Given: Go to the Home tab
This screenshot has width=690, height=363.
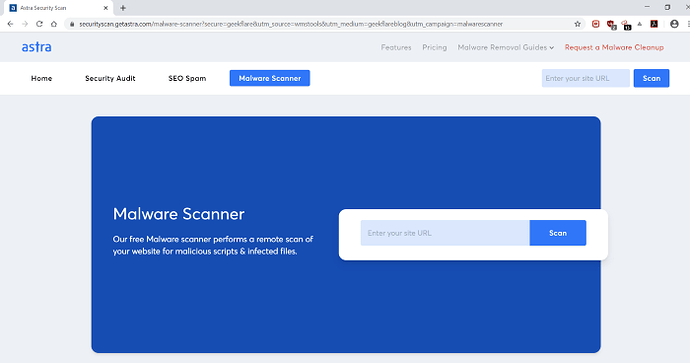Looking at the screenshot, I should 41,78.
